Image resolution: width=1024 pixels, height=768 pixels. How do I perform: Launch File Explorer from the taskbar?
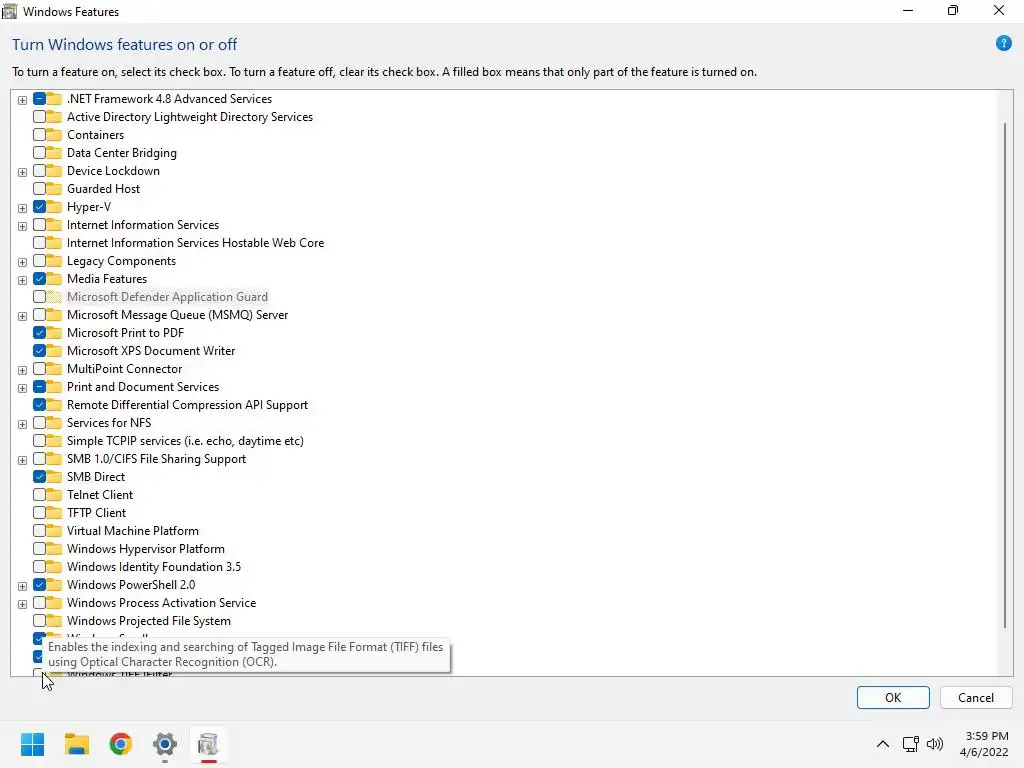coord(76,744)
